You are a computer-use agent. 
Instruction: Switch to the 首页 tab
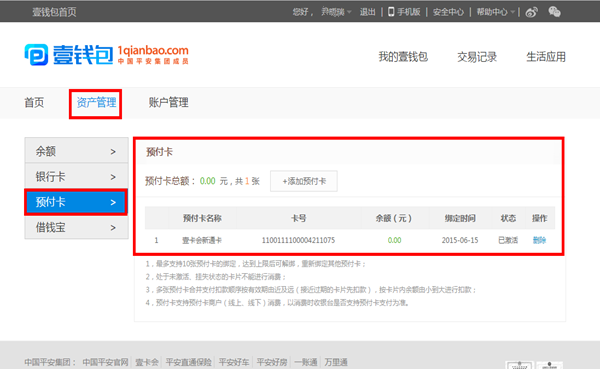[x=34, y=103]
